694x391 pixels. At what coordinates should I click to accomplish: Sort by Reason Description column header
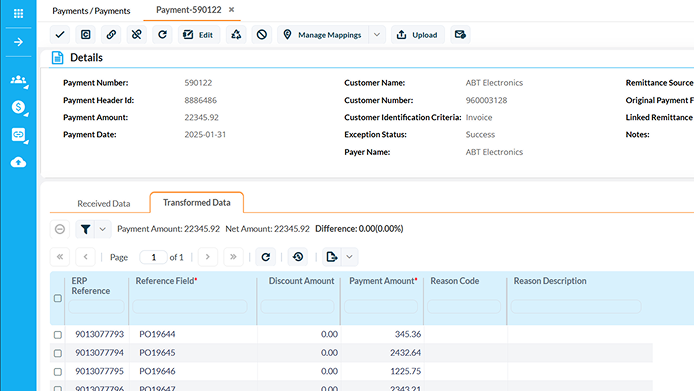[550, 281]
